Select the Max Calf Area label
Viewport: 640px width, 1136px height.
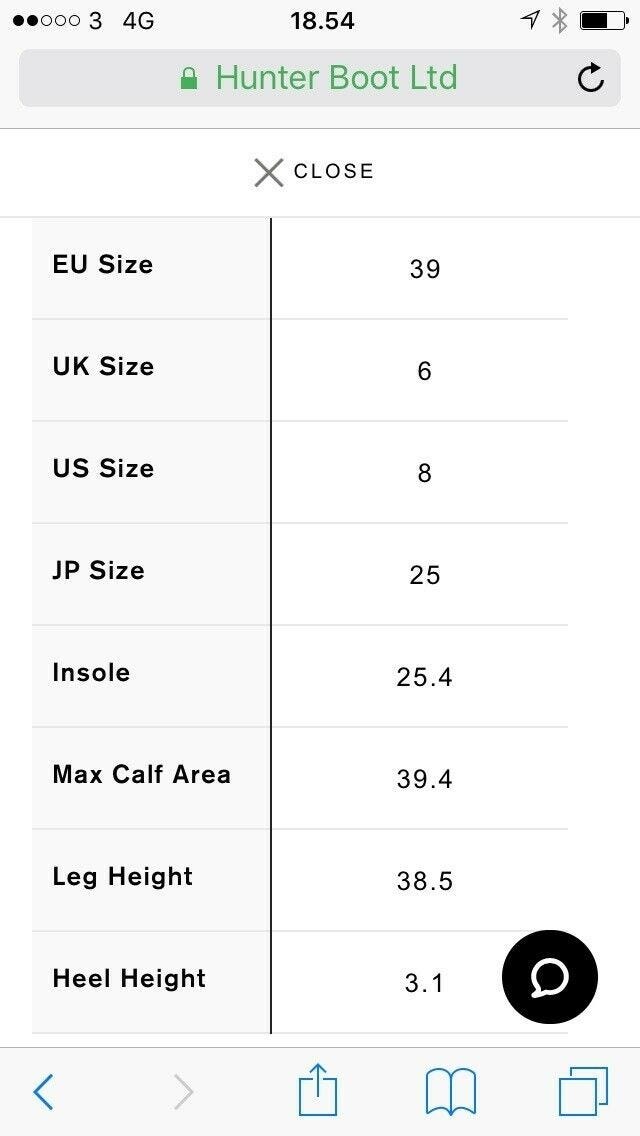tap(141, 775)
